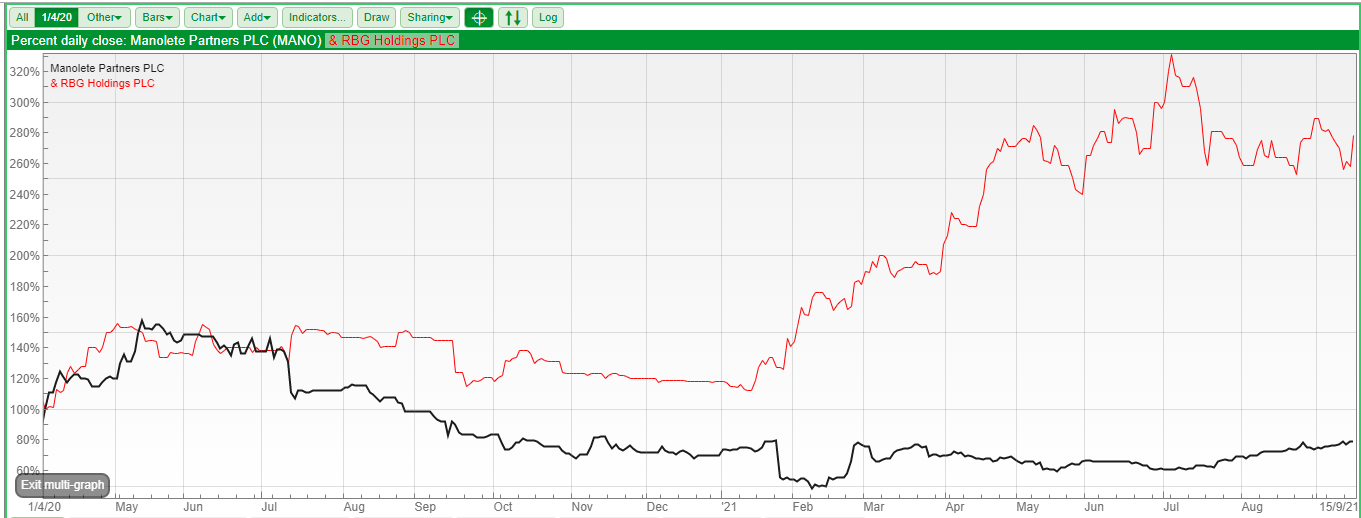This screenshot has height=518, width=1361.
Task: Click the Draw button
Action: (376, 17)
